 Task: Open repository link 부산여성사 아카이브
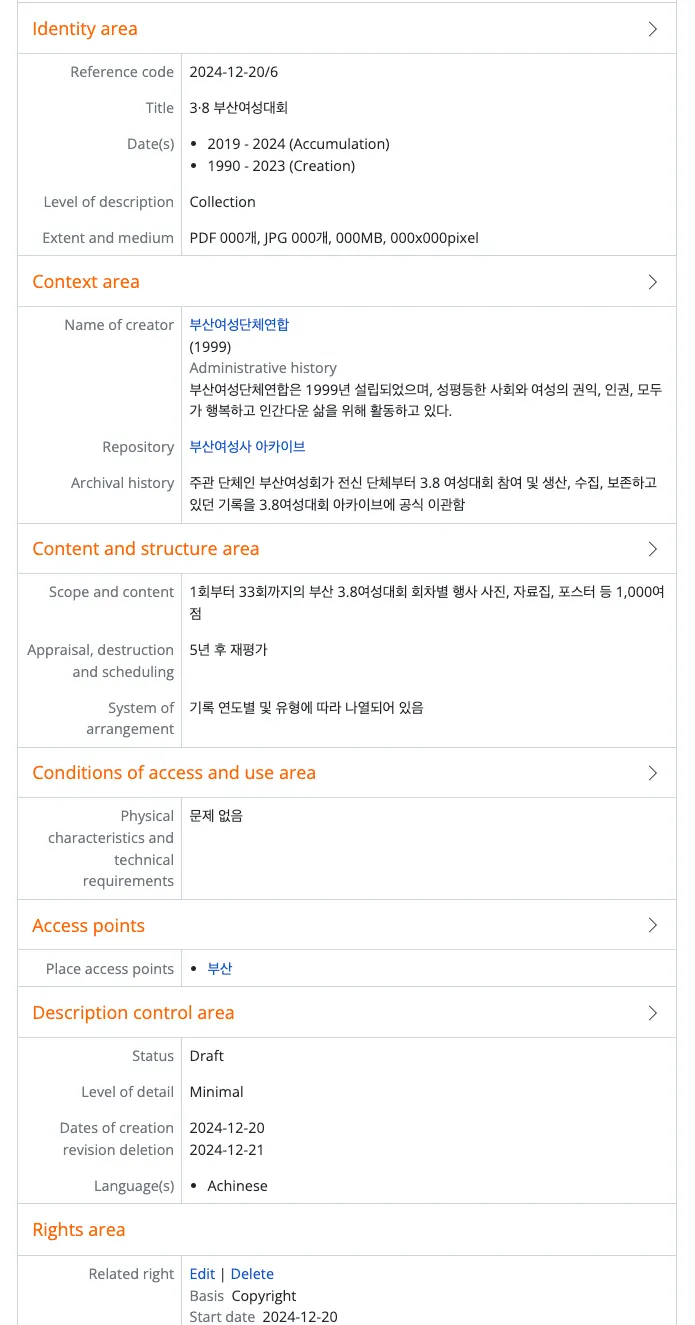[247, 447]
